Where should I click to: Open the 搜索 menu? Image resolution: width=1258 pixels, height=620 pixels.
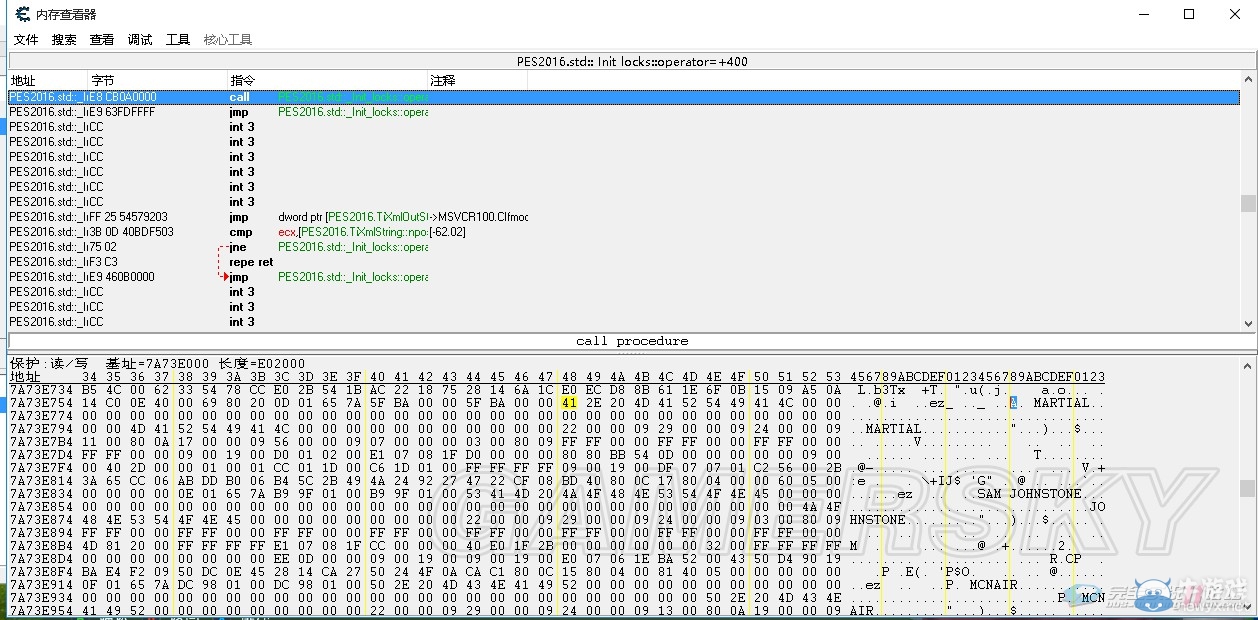point(64,40)
